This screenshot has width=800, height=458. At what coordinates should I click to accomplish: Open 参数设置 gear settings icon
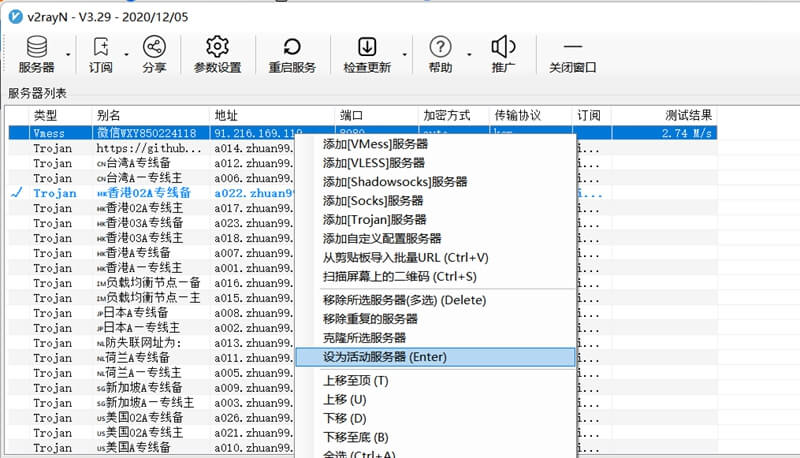click(x=217, y=47)
